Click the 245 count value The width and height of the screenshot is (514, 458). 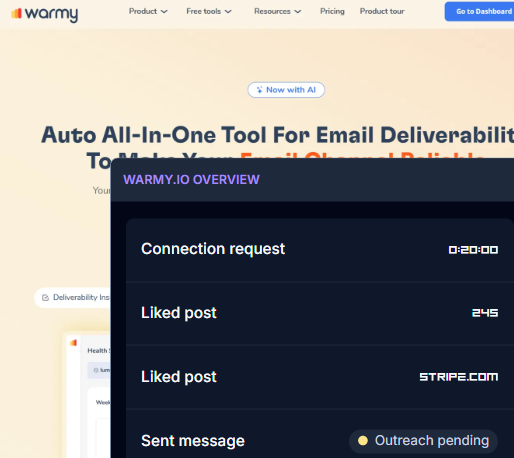[x=485, y=313]
